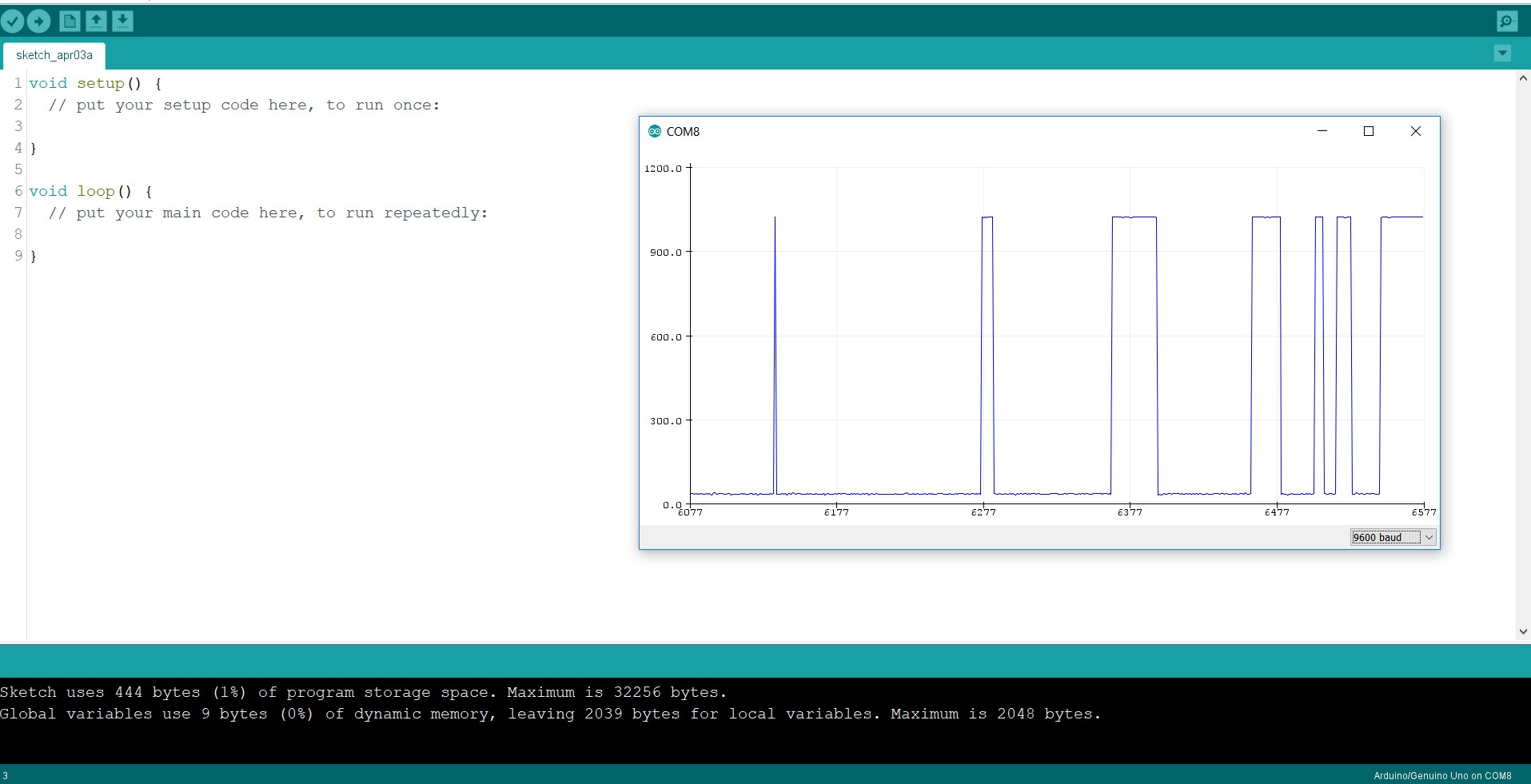
Task: Click the 6477 x-axis label in plotter
Action: 1277,512
